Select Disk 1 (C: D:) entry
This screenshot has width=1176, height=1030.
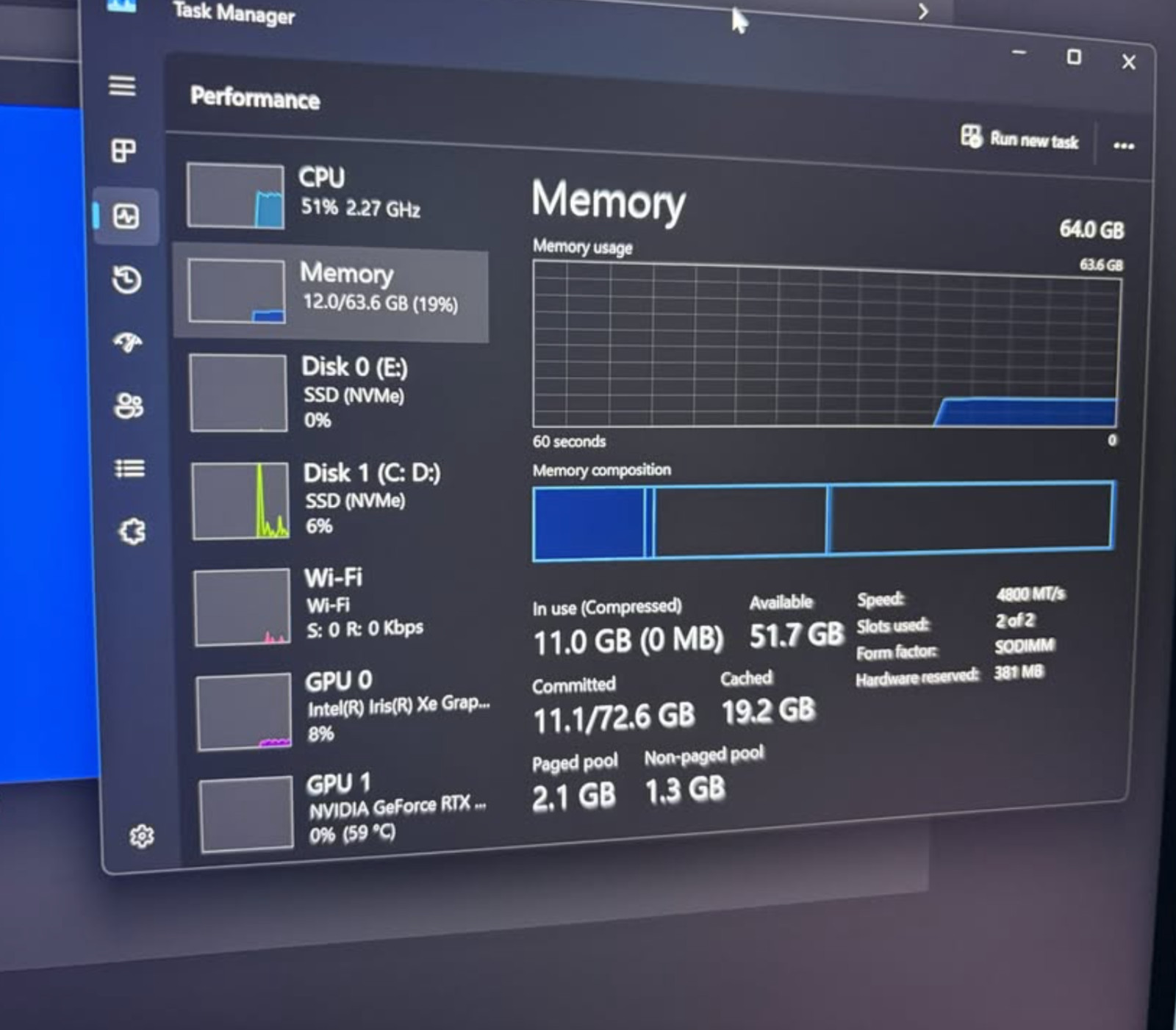click(x=334, y=501)
